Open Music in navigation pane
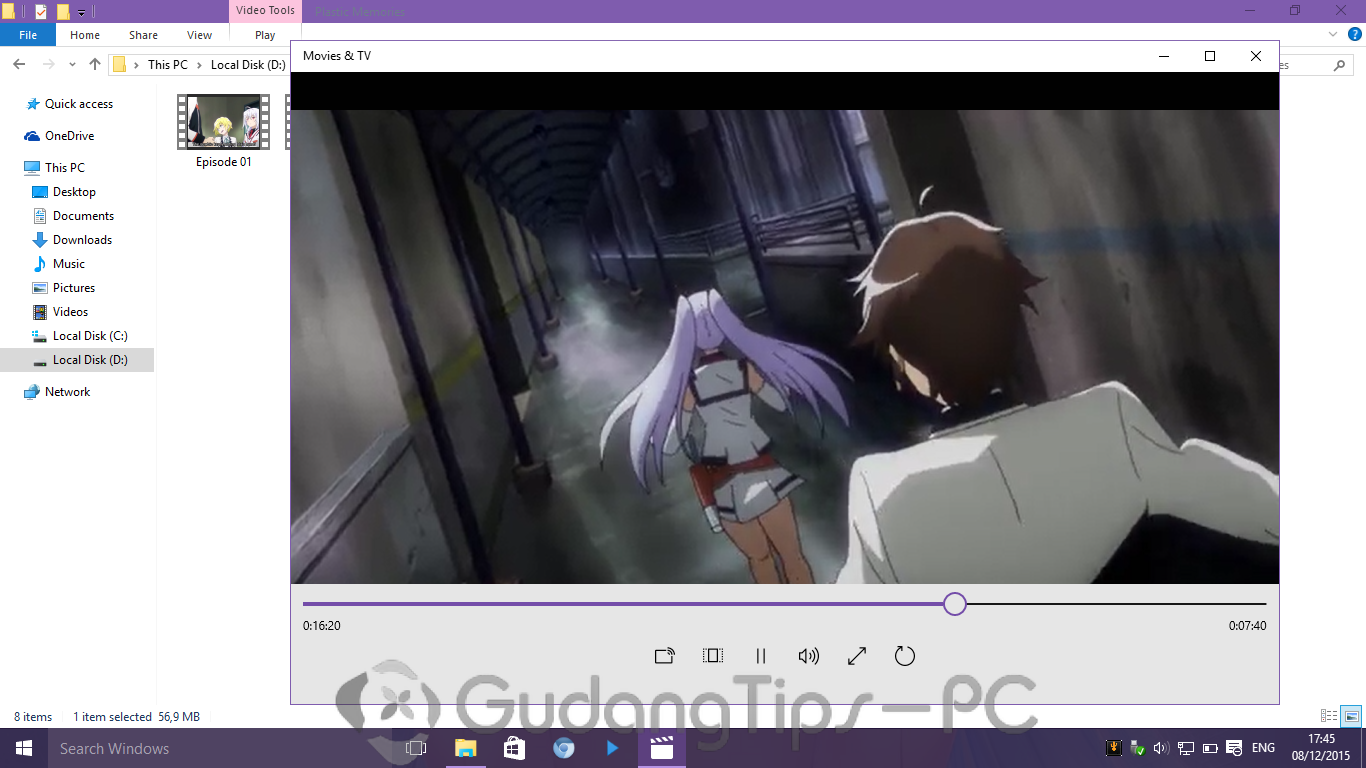1366x768 pixels. coord(68,264)
